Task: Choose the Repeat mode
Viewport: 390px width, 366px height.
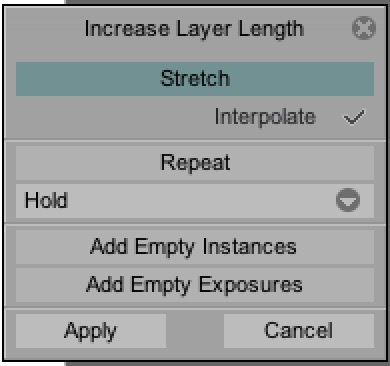Action: pos(195,163)
